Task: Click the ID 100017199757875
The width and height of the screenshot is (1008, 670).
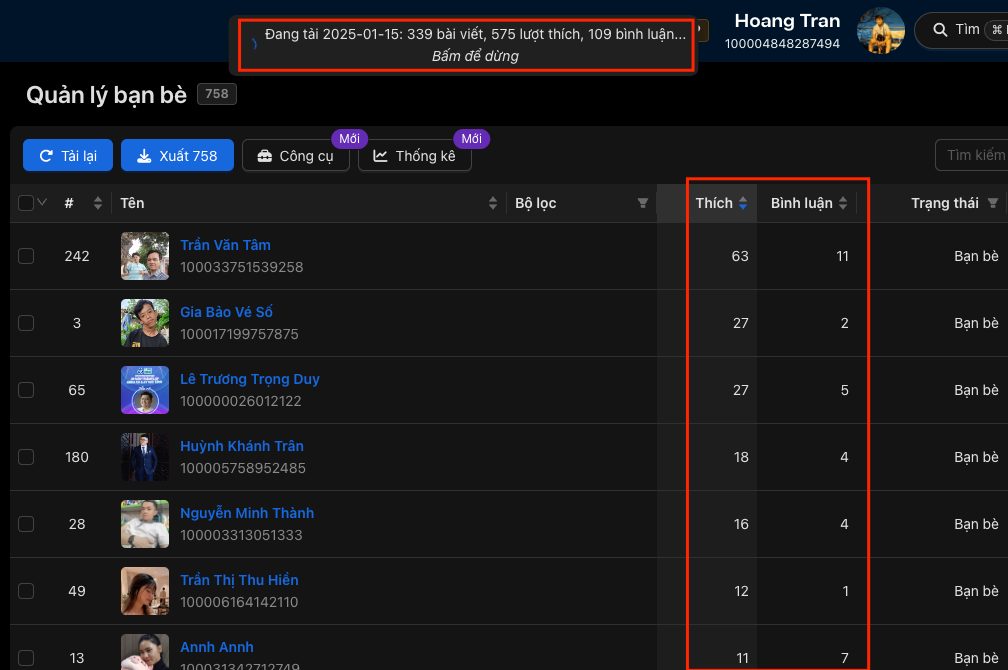Action: (x=239, y=334)
